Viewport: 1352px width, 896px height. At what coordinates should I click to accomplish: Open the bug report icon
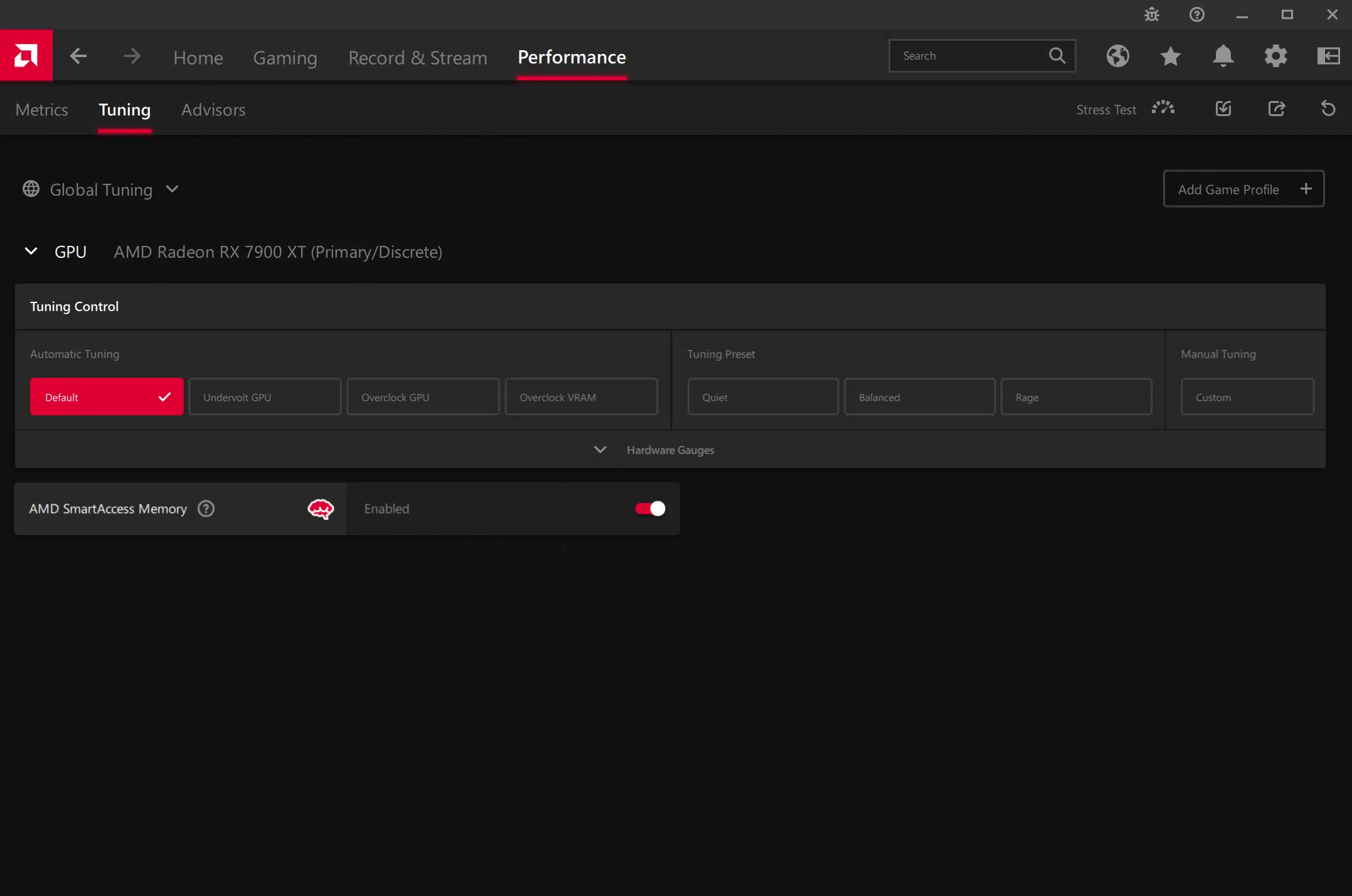pyautogui.click(x=1152, y=14)
